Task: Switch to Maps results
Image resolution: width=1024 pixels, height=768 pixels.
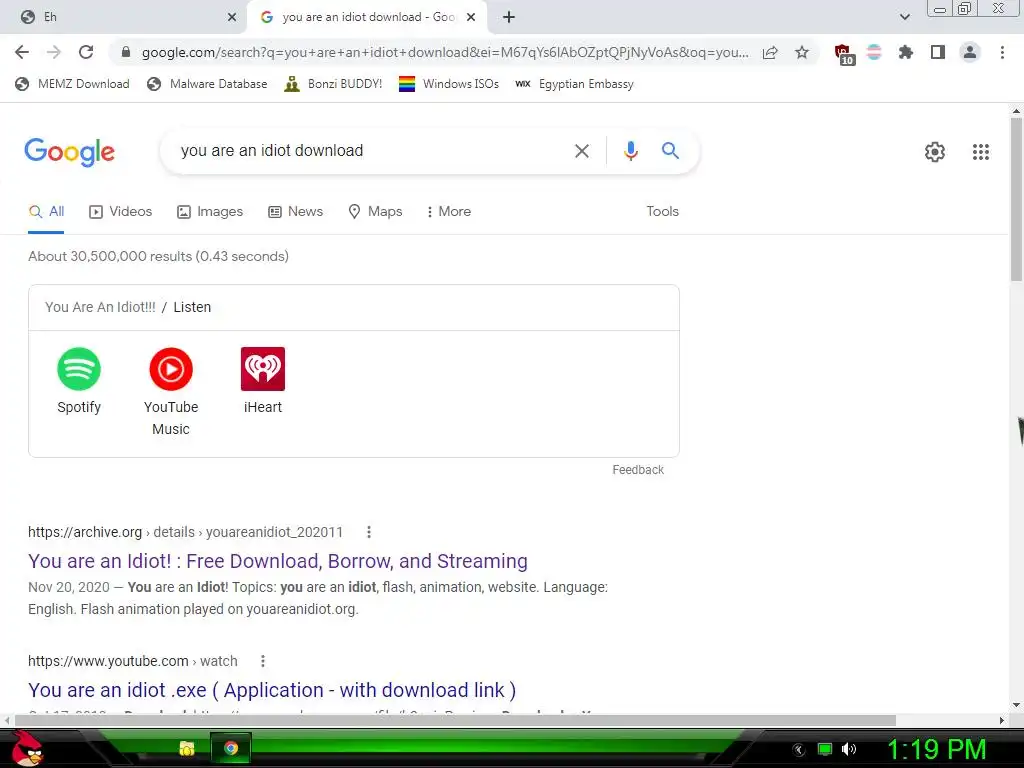Action: pyautogui.click(x=375, y=212)
